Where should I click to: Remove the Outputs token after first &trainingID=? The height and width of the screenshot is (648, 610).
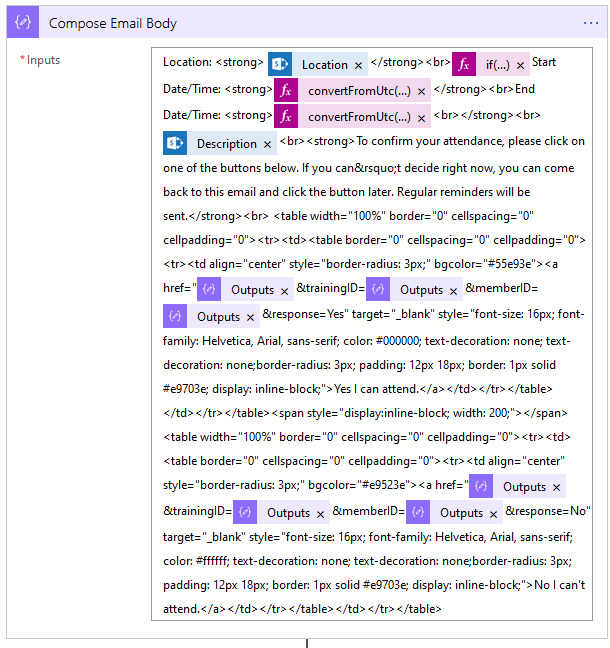[x=454, y=290]
